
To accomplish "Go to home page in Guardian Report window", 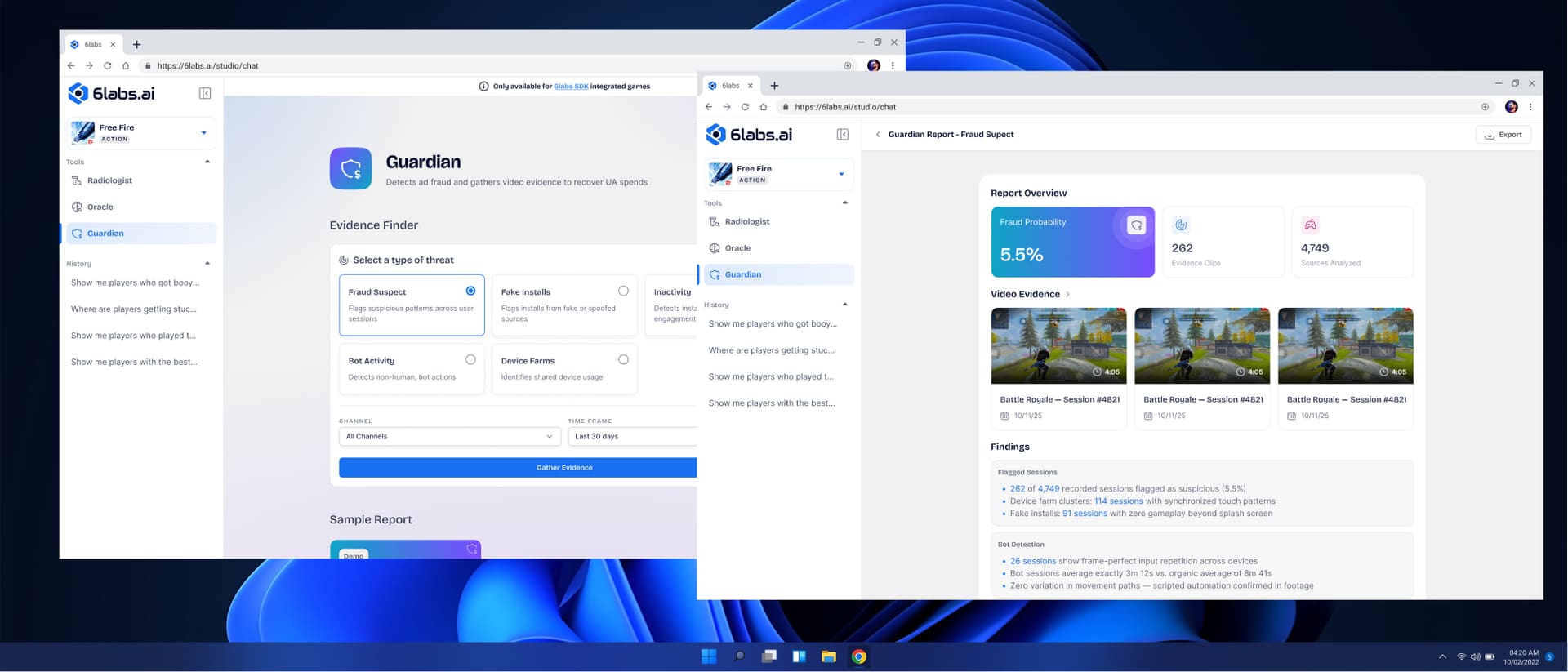I will (x=764, y=107).
